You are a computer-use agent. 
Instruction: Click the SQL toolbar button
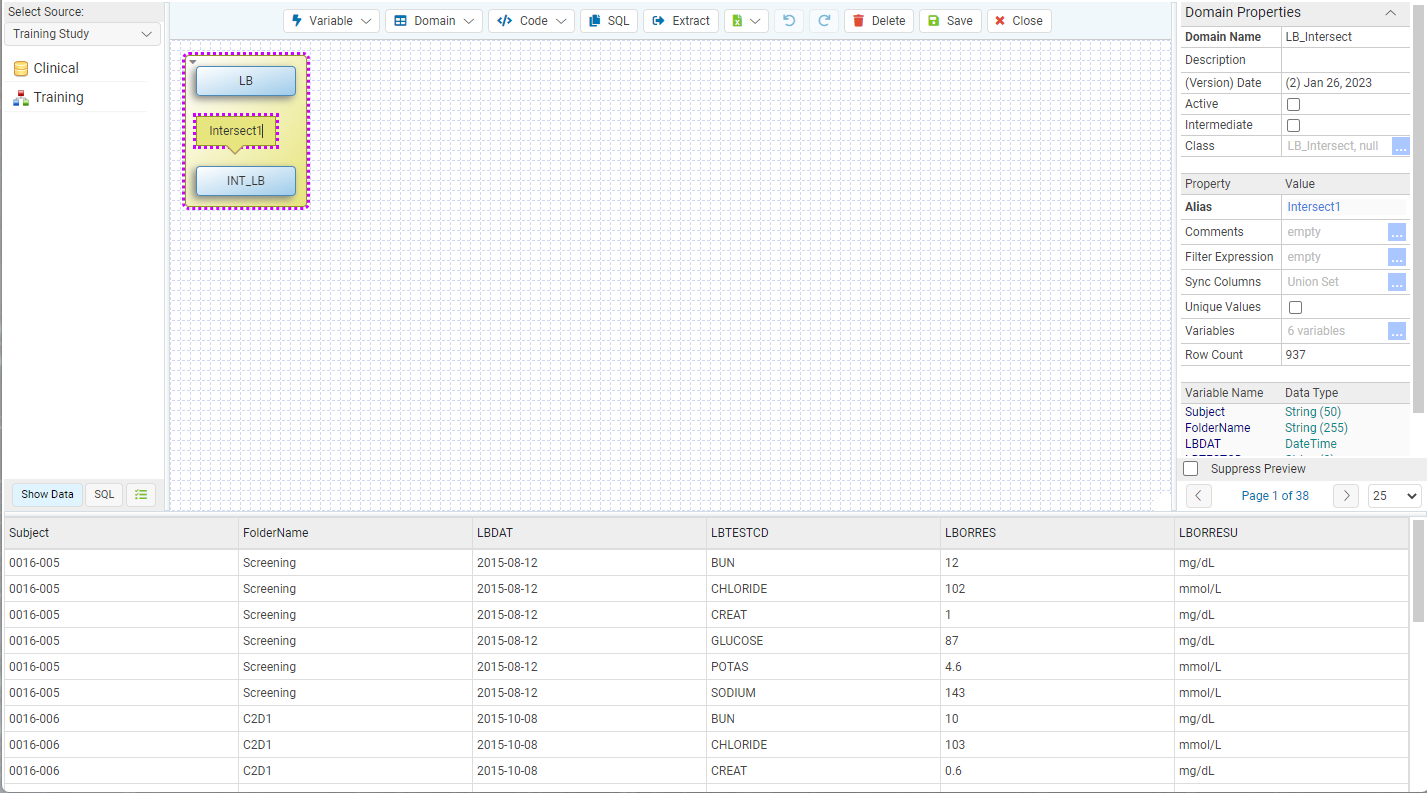(609, 21)
